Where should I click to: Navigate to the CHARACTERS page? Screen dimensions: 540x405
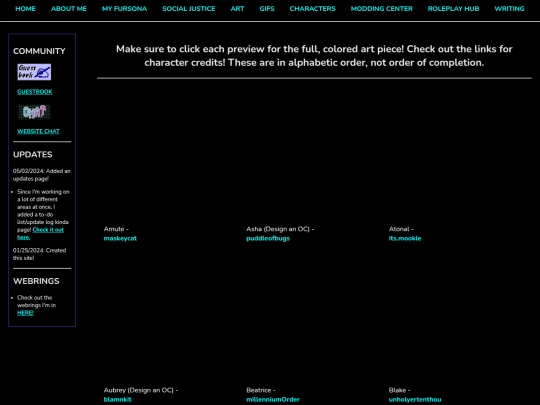point(312,9)
